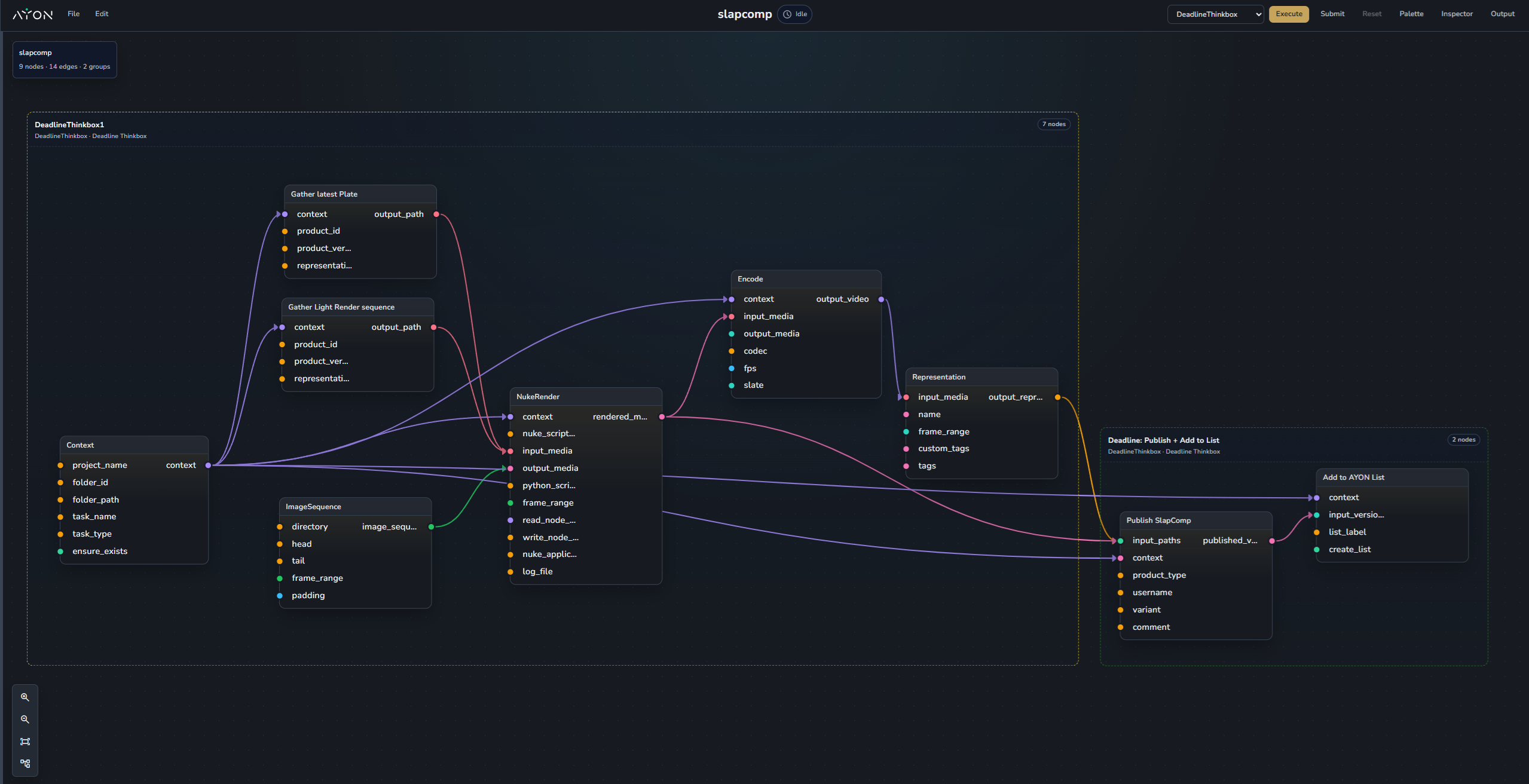The image size is (1529, 784).
Task: Click the auto-layout graph icon
Action: [25, 764]
